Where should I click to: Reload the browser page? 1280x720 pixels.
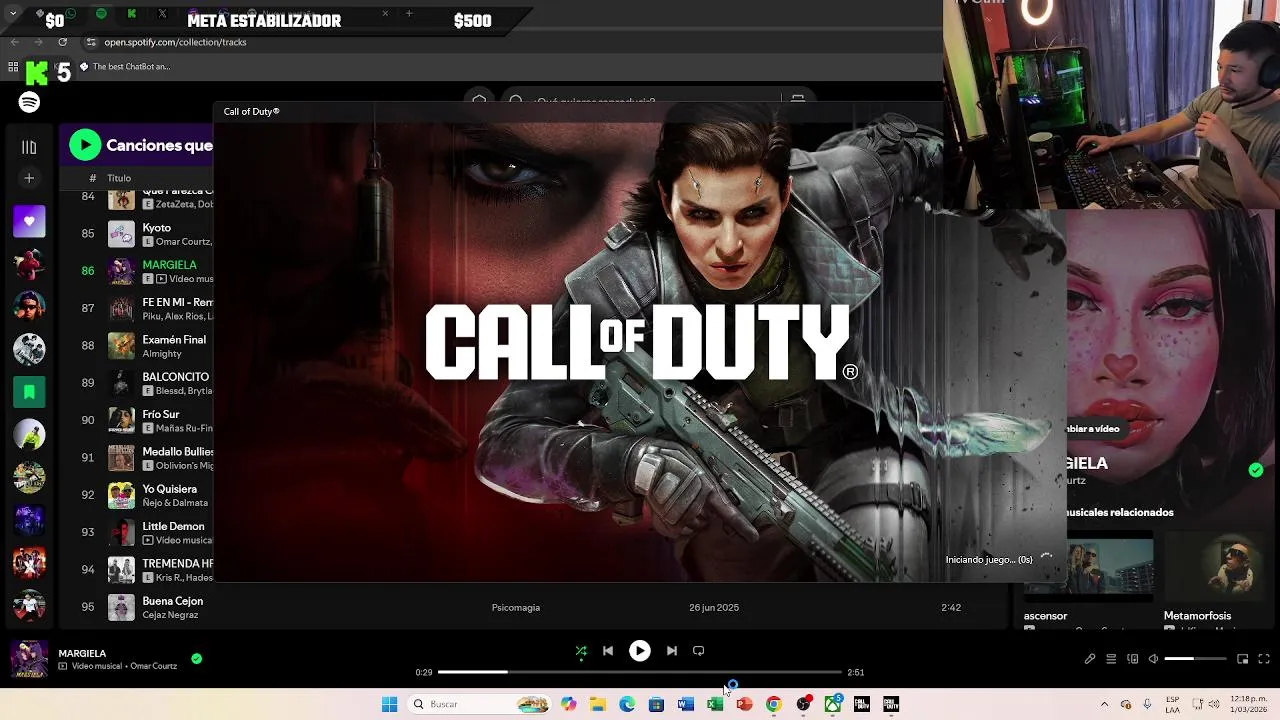click(x=63, y=42)
